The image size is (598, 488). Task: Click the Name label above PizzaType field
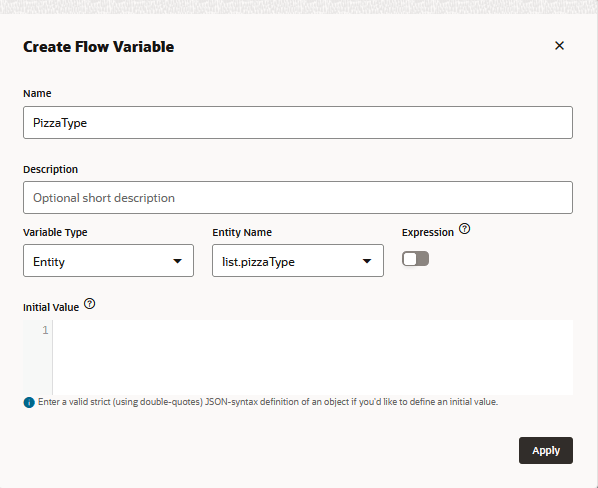point(37,93)
